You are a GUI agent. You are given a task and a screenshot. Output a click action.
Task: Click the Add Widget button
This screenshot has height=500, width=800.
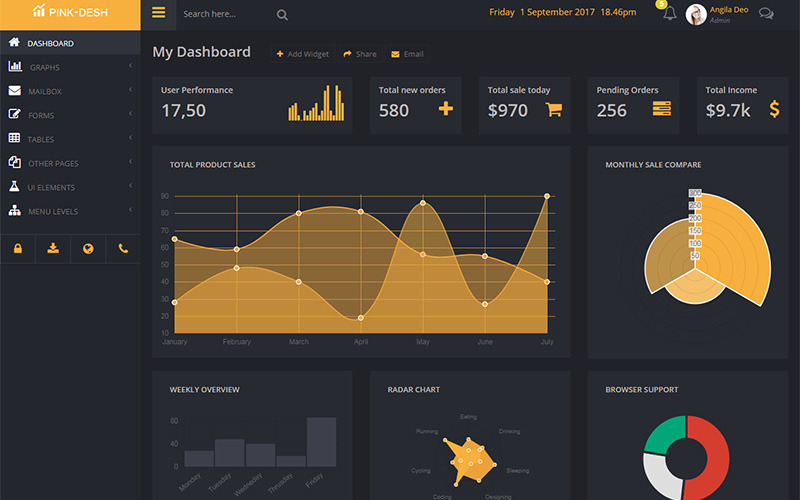[302, 54]
